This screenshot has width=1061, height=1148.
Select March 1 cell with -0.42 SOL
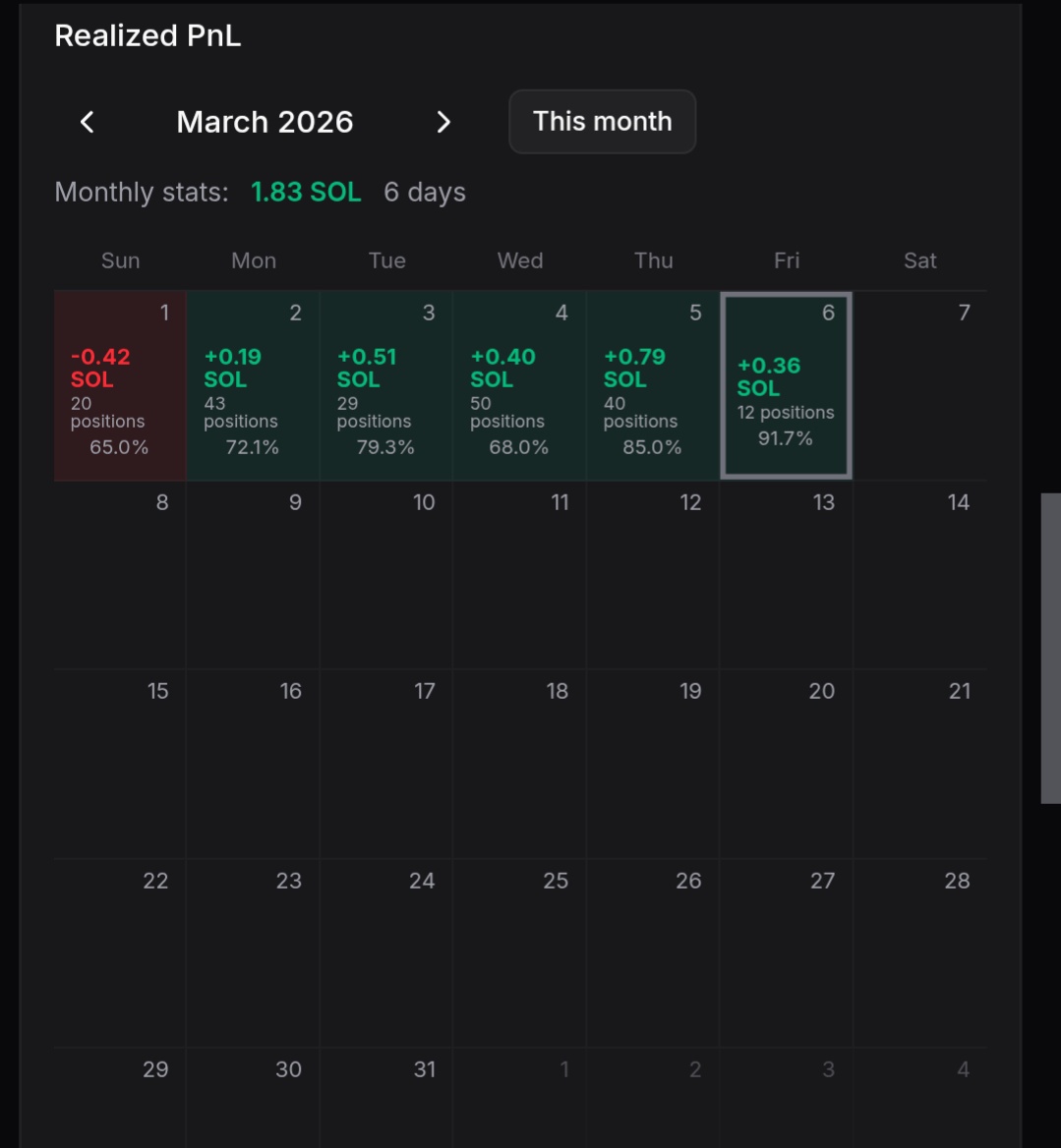120,385
